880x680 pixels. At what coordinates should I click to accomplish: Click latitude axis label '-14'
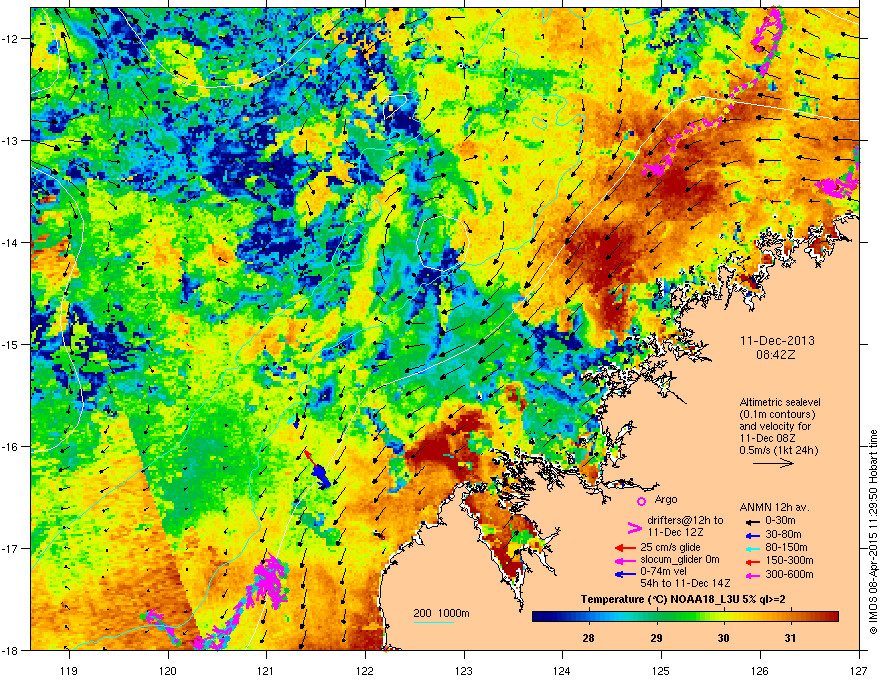pos(10,242)
